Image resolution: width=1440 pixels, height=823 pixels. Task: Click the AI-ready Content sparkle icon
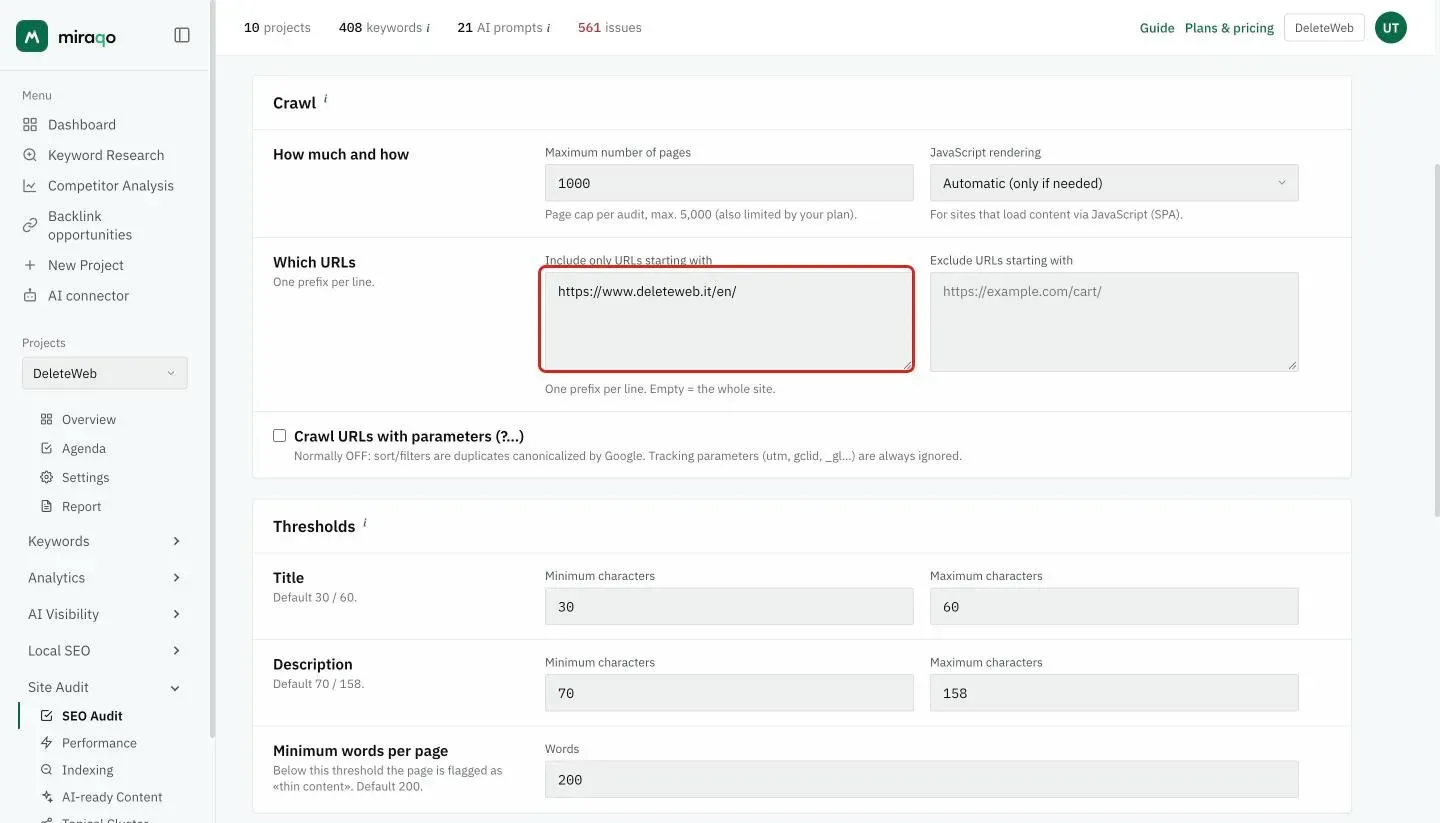coord(46,797)
